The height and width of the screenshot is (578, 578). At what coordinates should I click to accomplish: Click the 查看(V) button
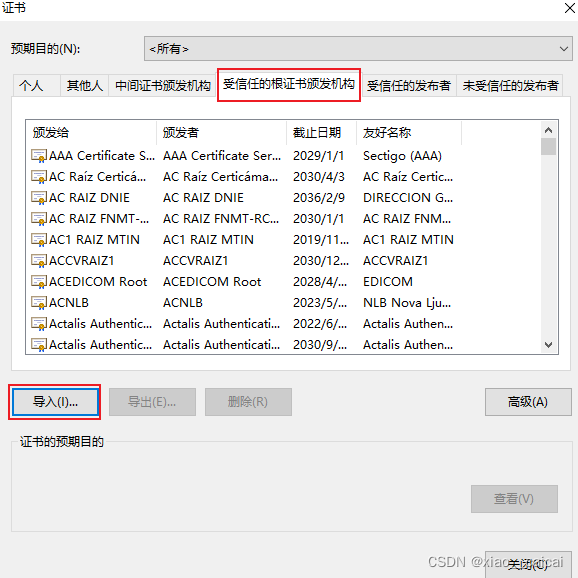(514, 499)
